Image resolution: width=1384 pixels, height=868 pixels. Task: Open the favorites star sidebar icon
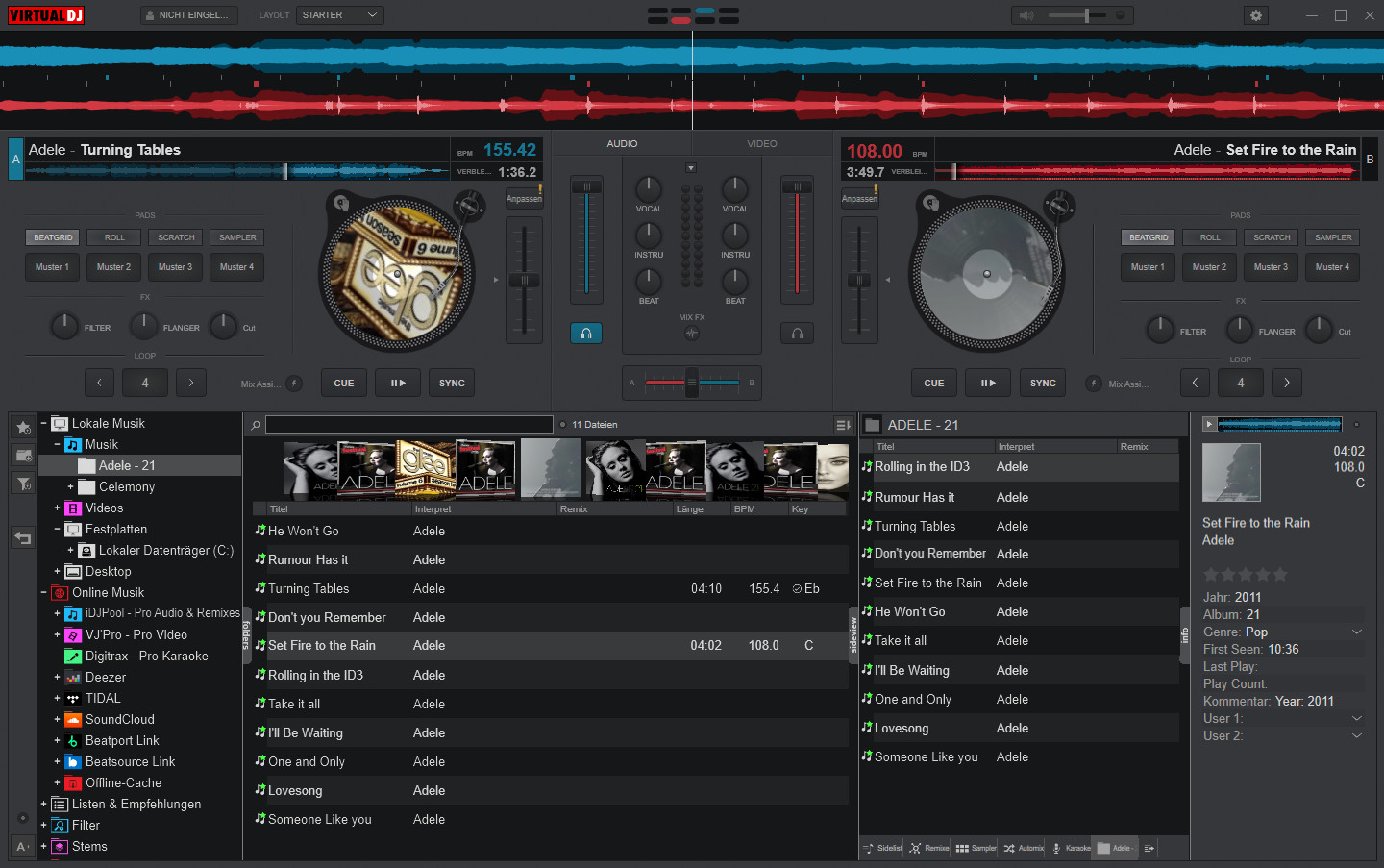click(23, 427)
